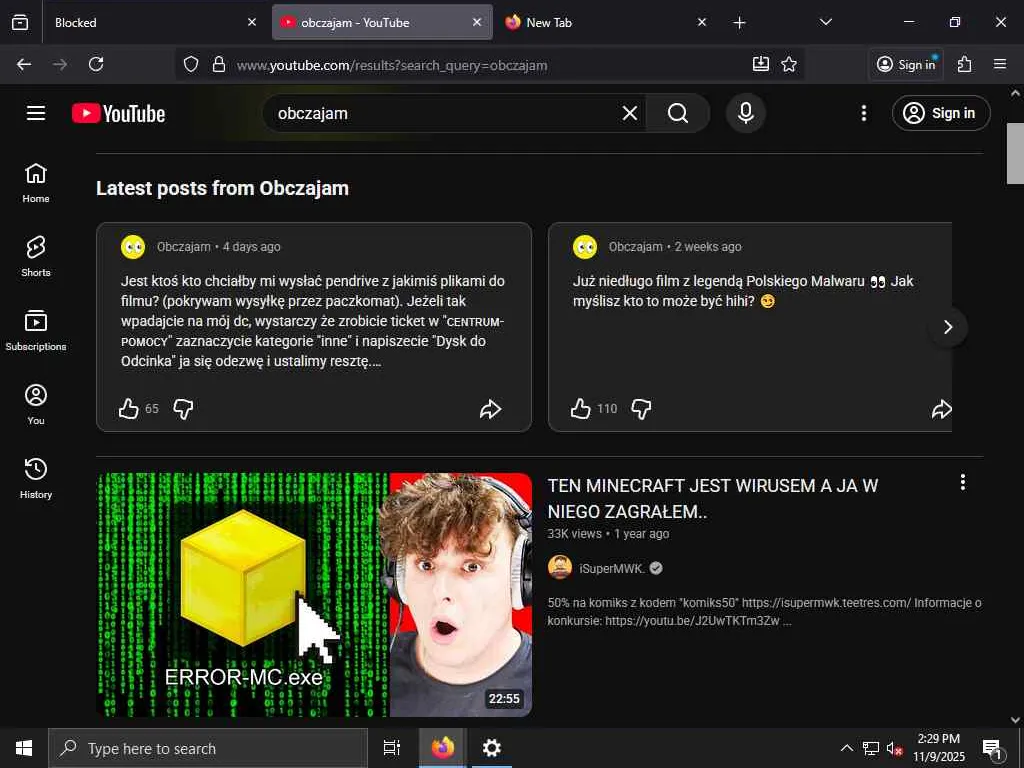
Task: Open the Firefox extensions puzzle icon
Action: (965, 64)
